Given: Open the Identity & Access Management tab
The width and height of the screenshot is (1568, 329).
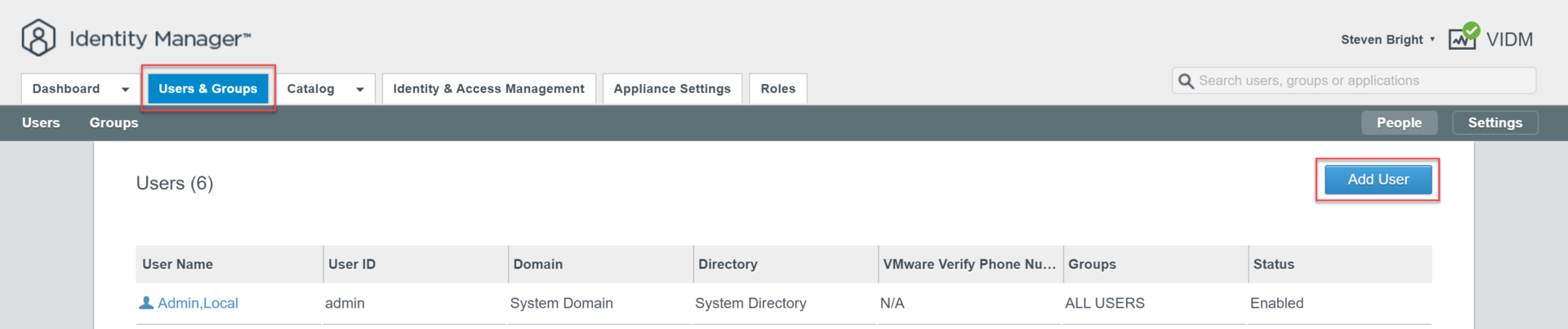Looking at the screenshot, I should pyautogui.click(x=488, y=88).
